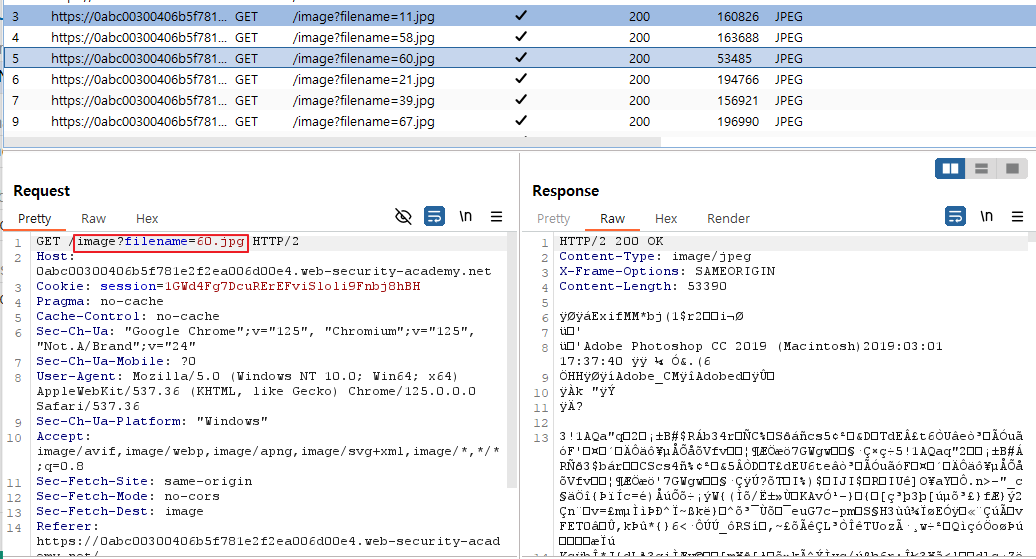The image size is (1036, 559).
Task: Select history row for filename=11.jpg
Action: 519,16
